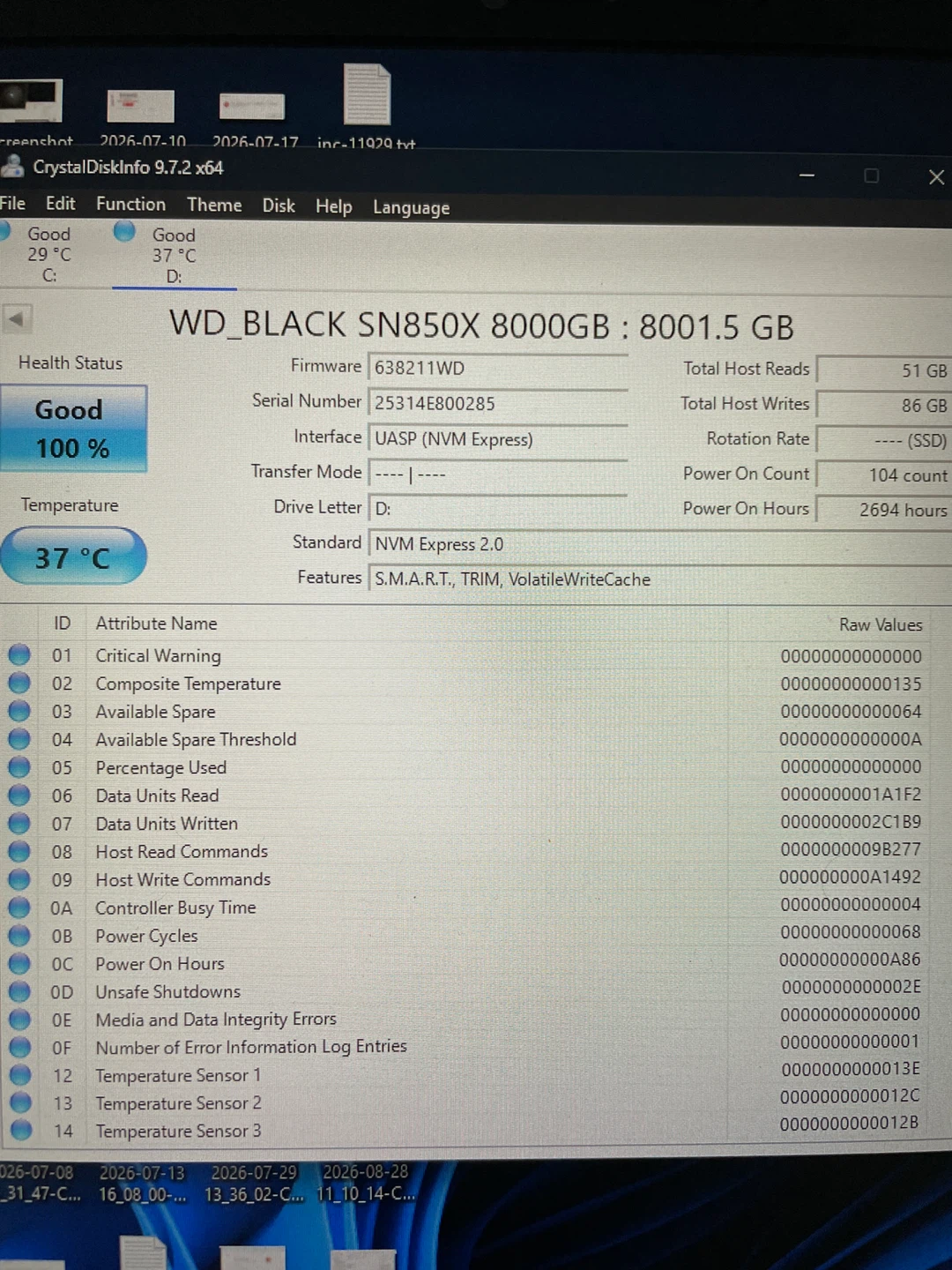Click the 2026-07-13 desktop file label
Image resolution: width=952 pixels, height=1270 pixels.
(142, 1184)
